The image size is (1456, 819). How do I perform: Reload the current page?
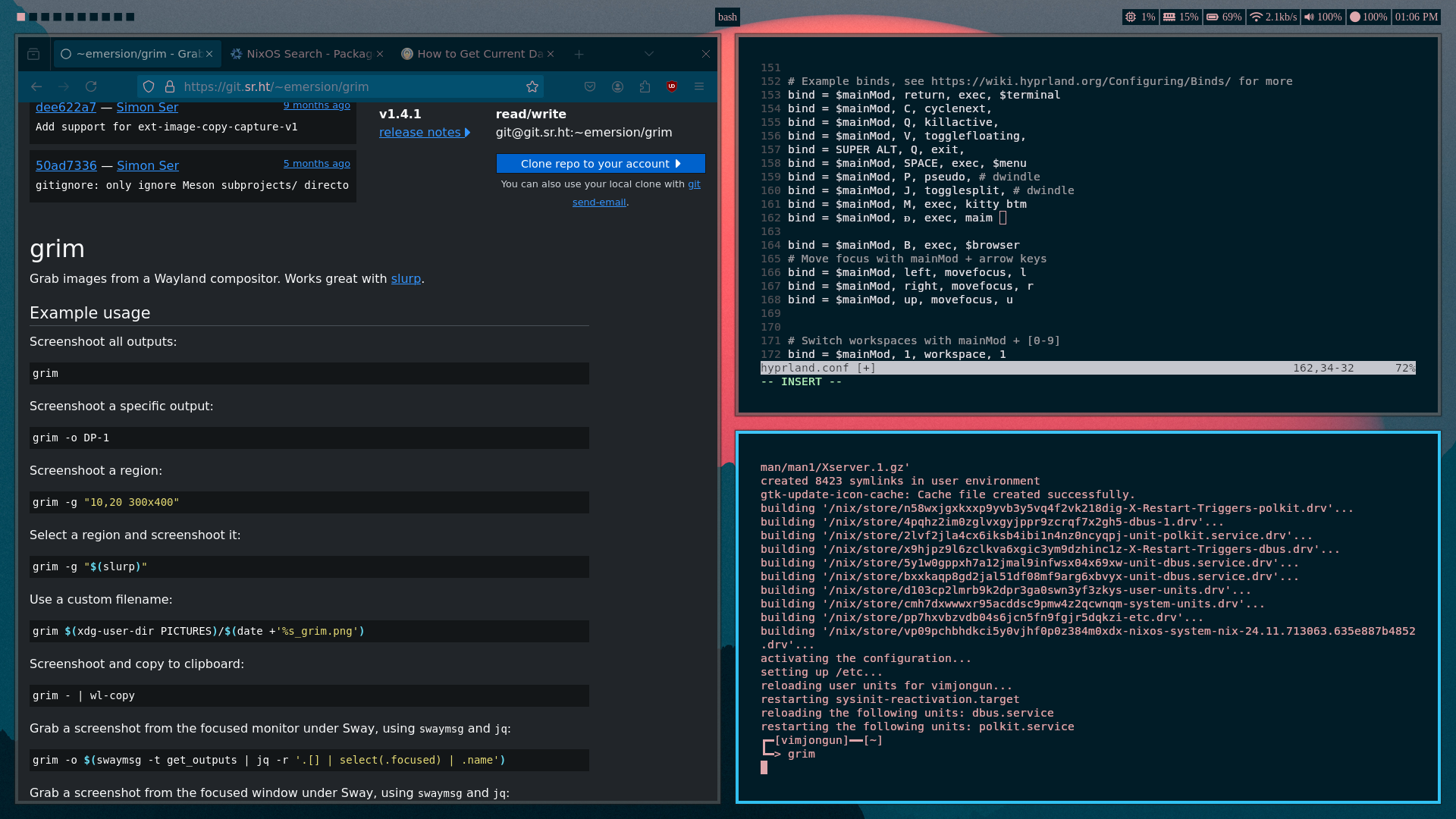coord(91,86)
